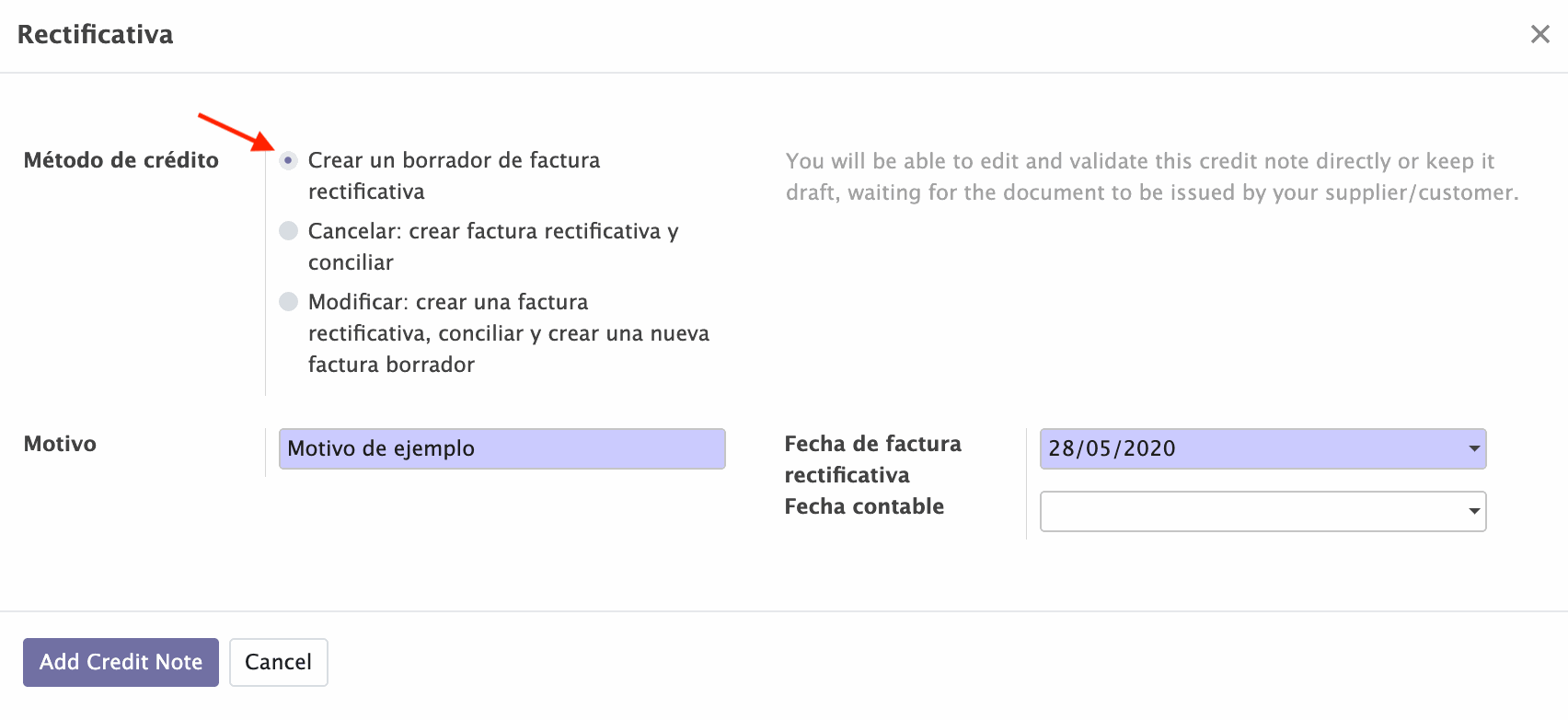Screen dimensions: 1568x720
Task: Click the grey credit note help text
Action: [x=1150, y=177]
